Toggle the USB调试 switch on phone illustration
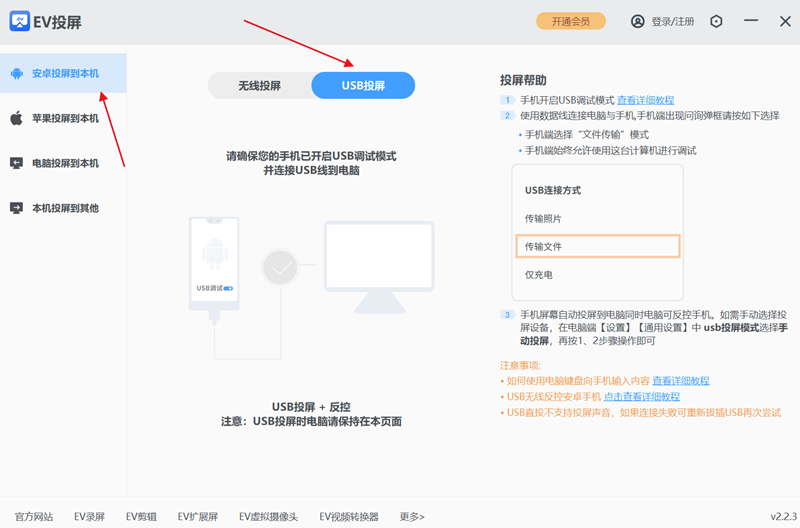This screenshot has width=800, height=528. [x=228, y=288]
